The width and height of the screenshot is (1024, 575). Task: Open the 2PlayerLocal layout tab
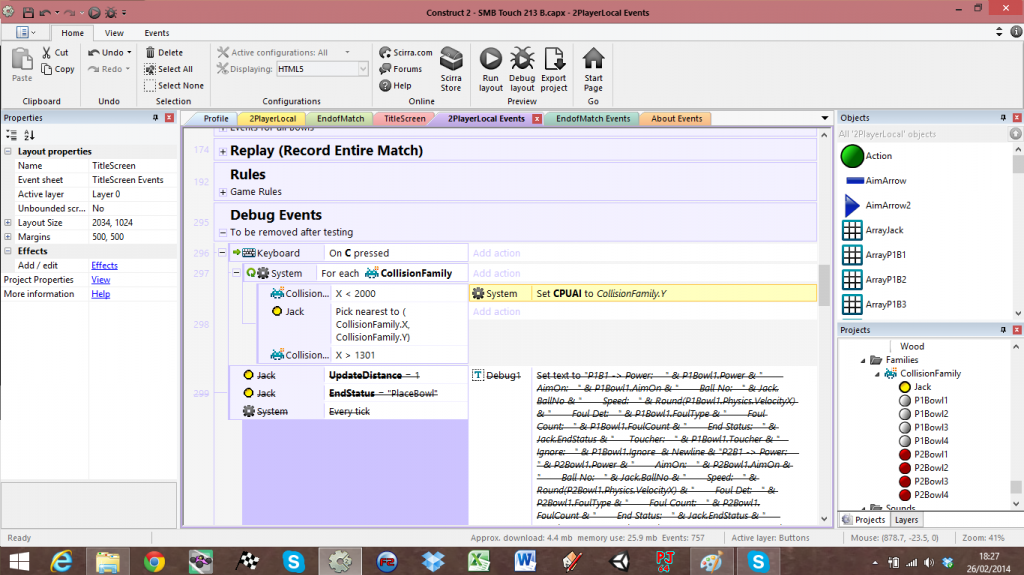tap(272, 118)
